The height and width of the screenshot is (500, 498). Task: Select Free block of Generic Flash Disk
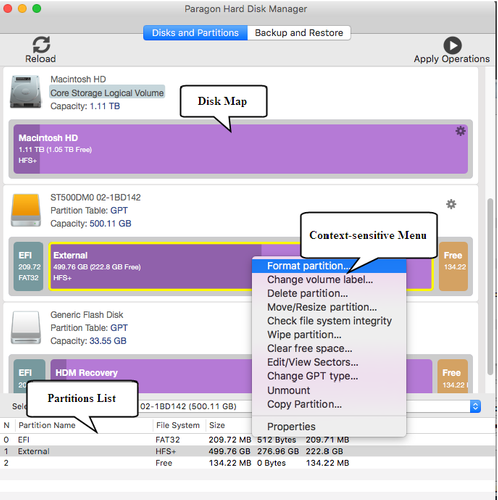(x=453, y=376)
